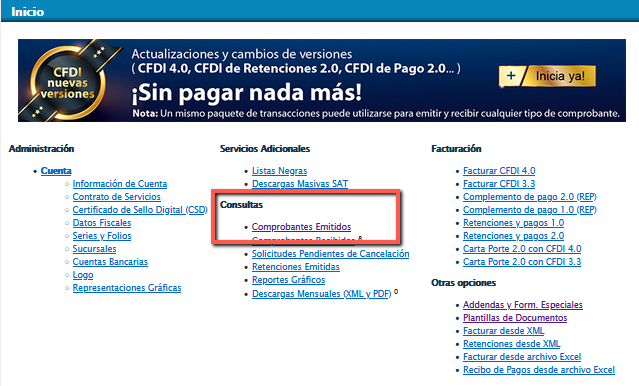Click the 'Servicios Adicionales' heading
639x386 pixels.
[265, 149]
